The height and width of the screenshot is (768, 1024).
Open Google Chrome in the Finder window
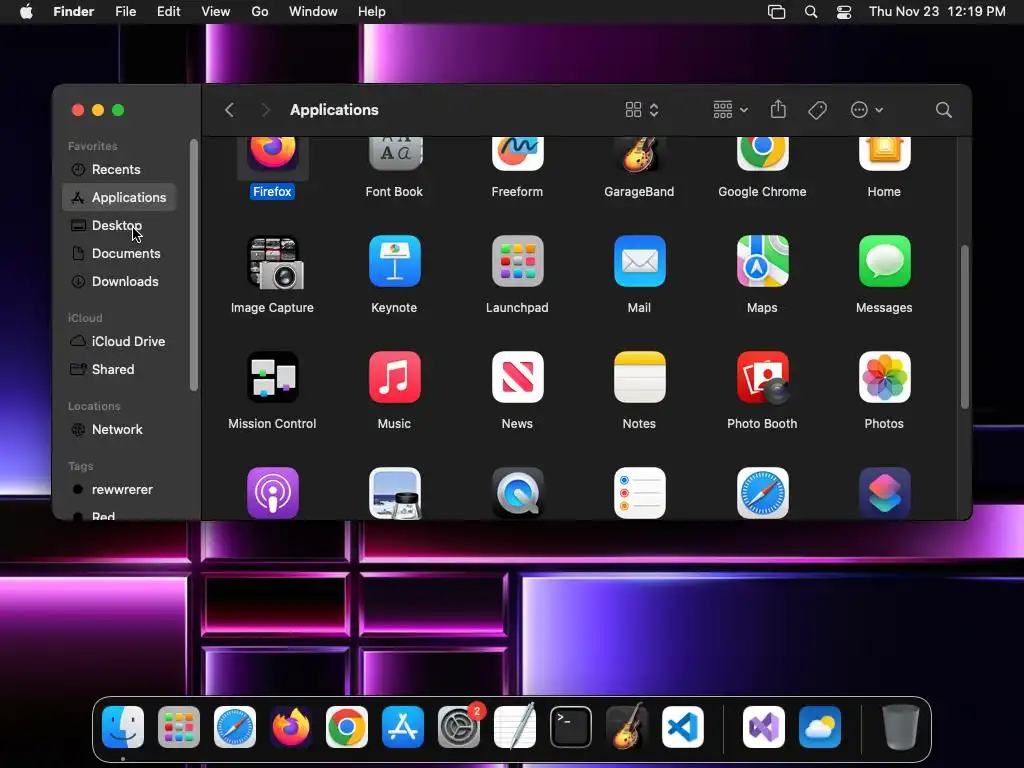[762, 154]
